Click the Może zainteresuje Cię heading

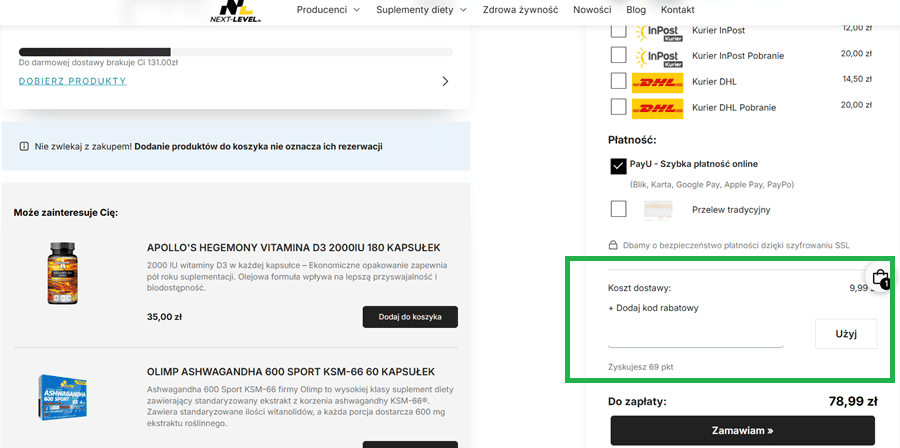click(x=65, y=213)
